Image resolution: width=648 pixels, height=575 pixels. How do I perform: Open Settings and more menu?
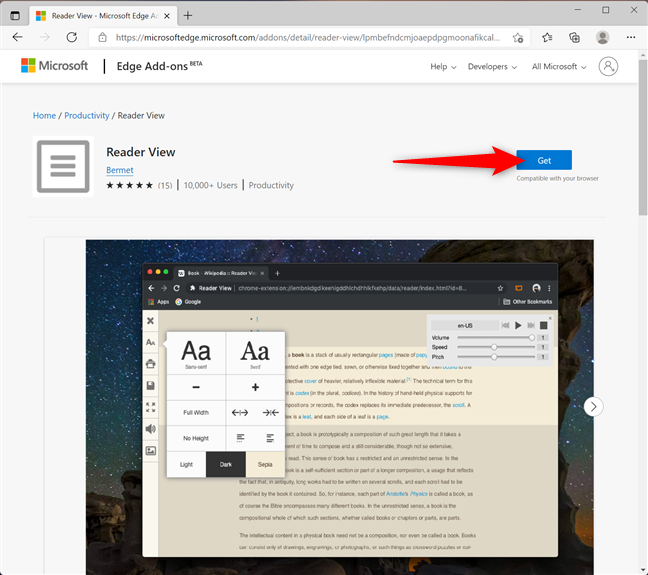point(631,38)
